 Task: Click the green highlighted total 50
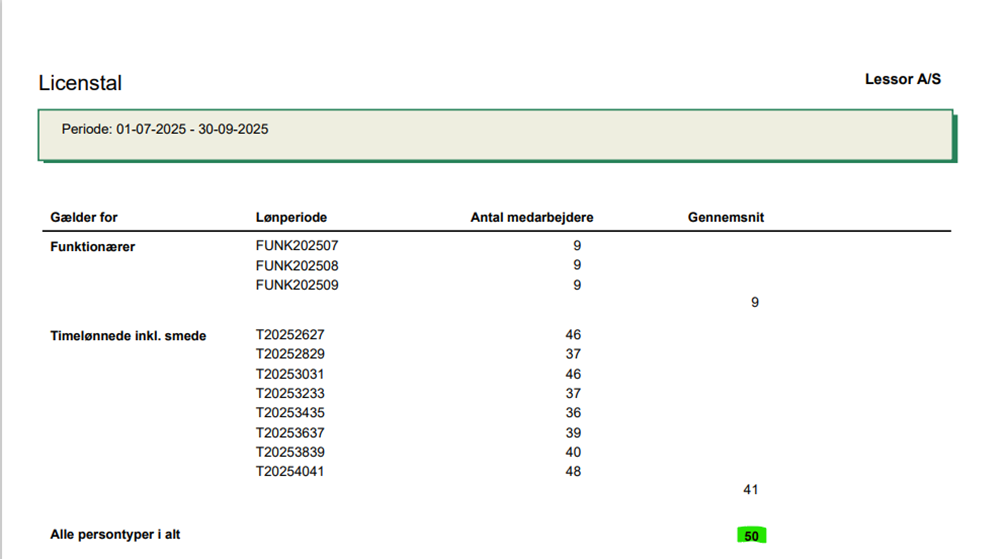coord(751,536)
